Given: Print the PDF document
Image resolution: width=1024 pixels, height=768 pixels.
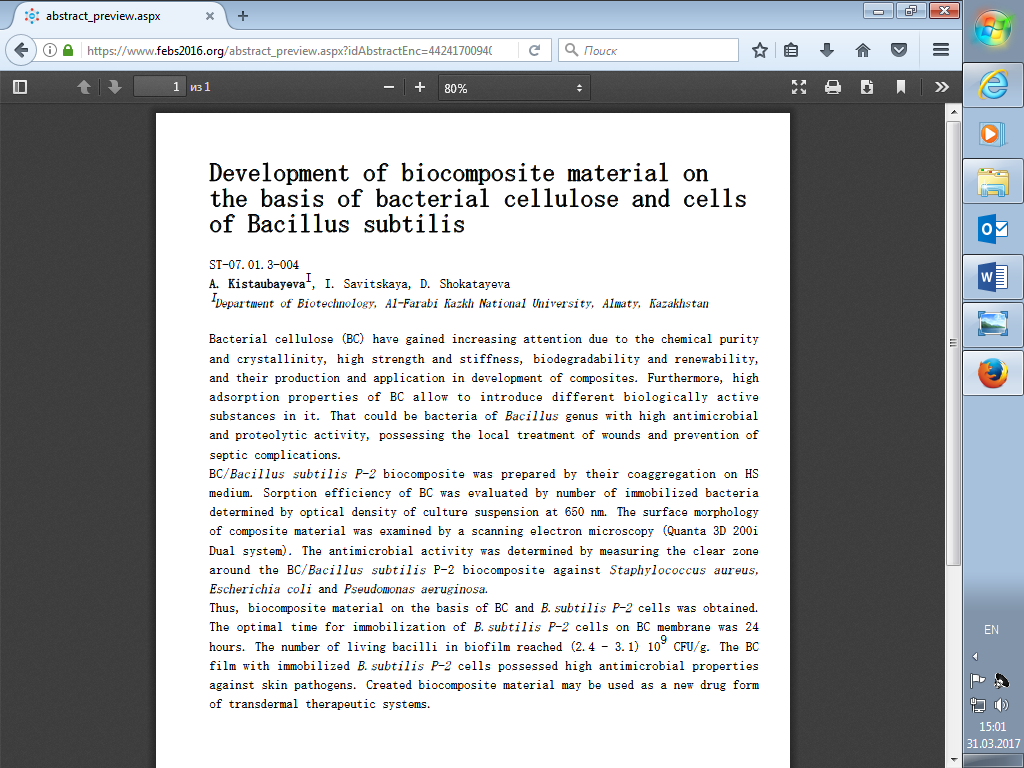Looking at the screenshot, I should tap(833, 88).
